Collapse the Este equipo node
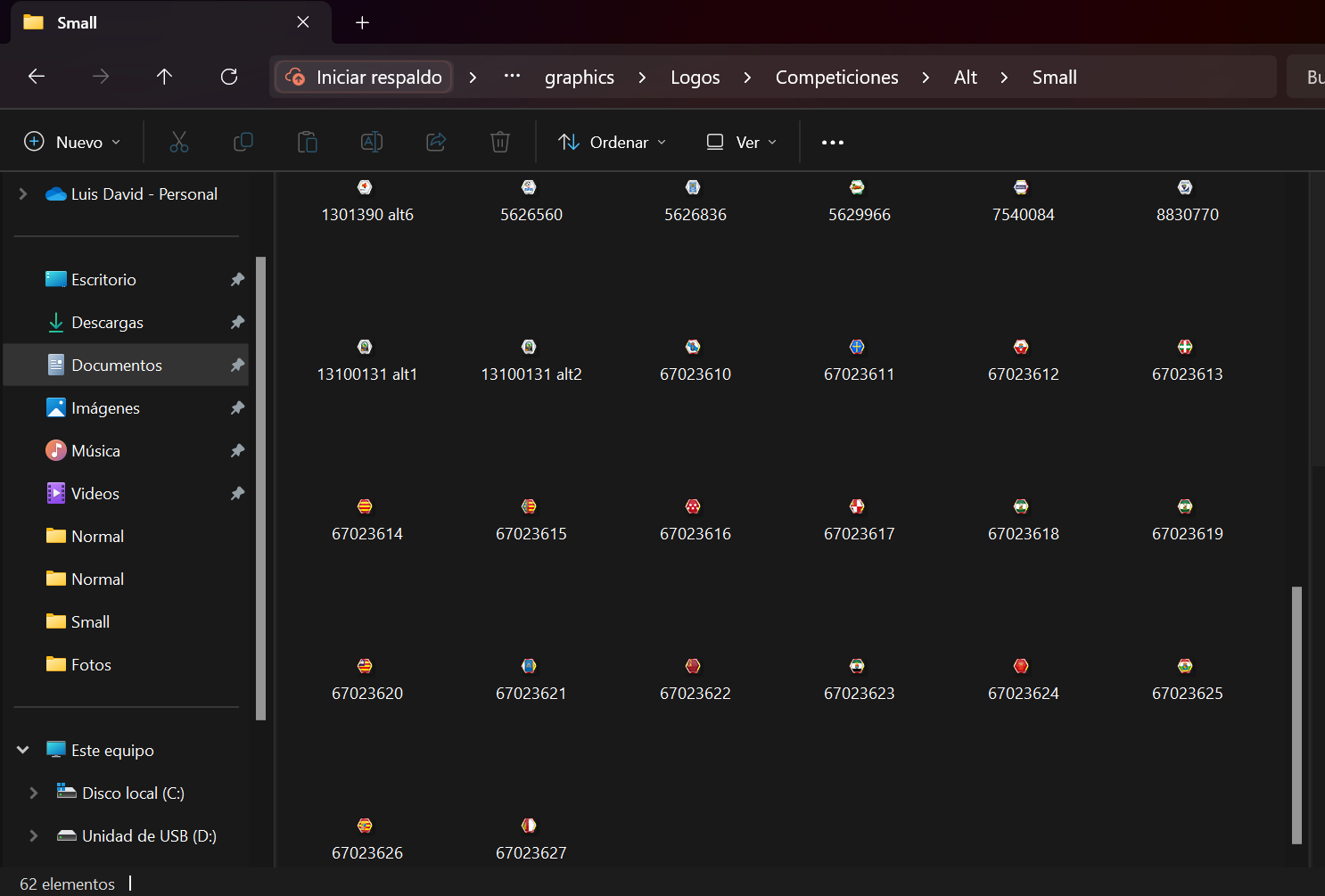The image size is (1325, 896). pyautogui.click(x=23, y=750)
